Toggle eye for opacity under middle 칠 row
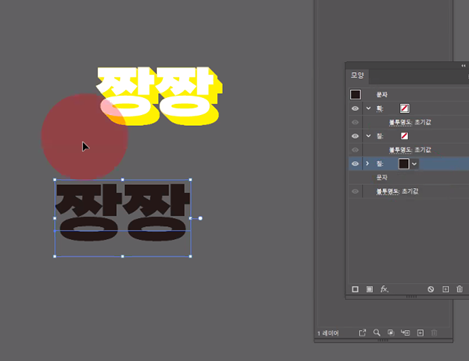The image size is (469, 361). coord(355,150)
